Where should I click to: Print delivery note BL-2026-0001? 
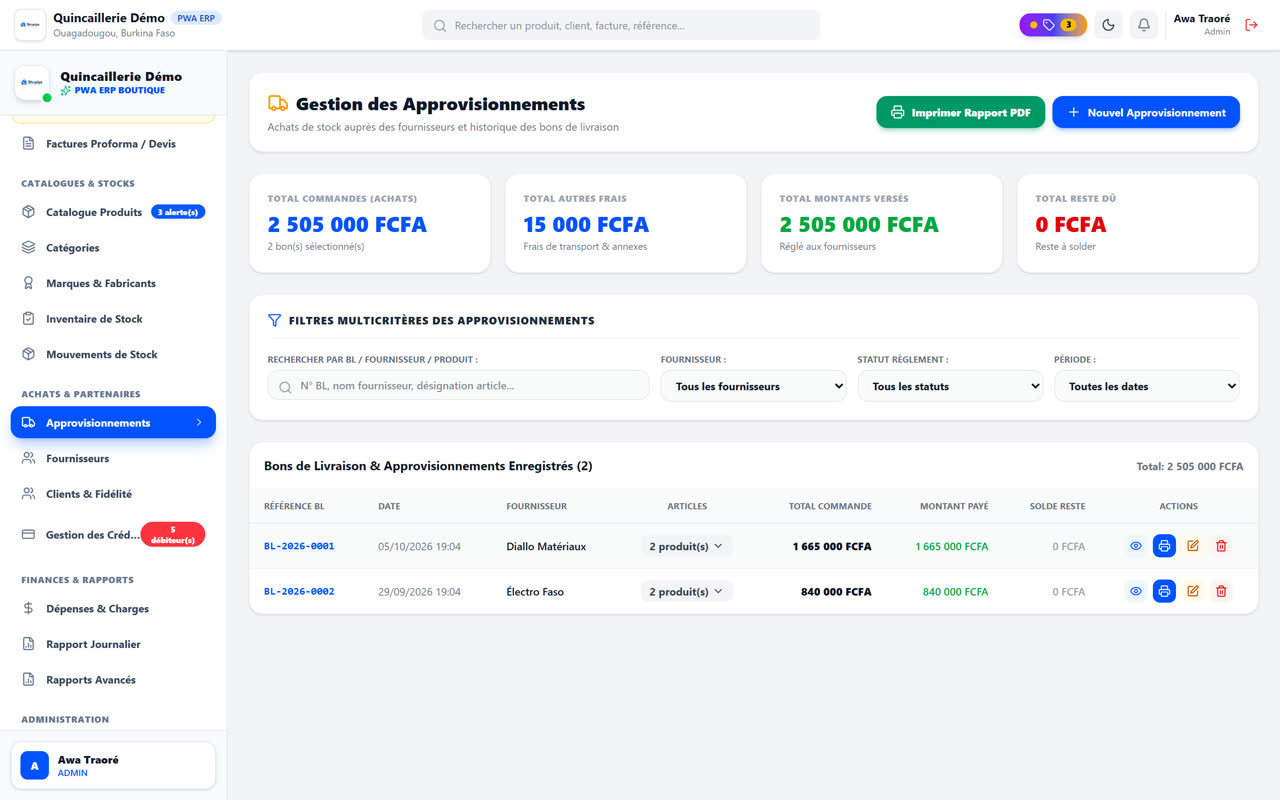pos(1164,546)
